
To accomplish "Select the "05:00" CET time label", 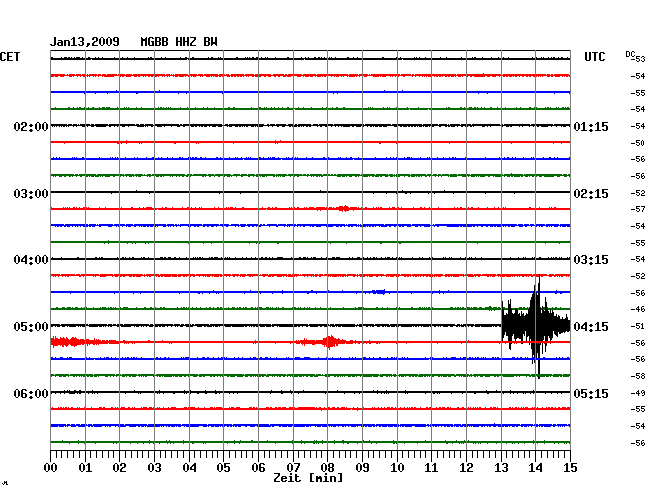I will click(31, 327).
